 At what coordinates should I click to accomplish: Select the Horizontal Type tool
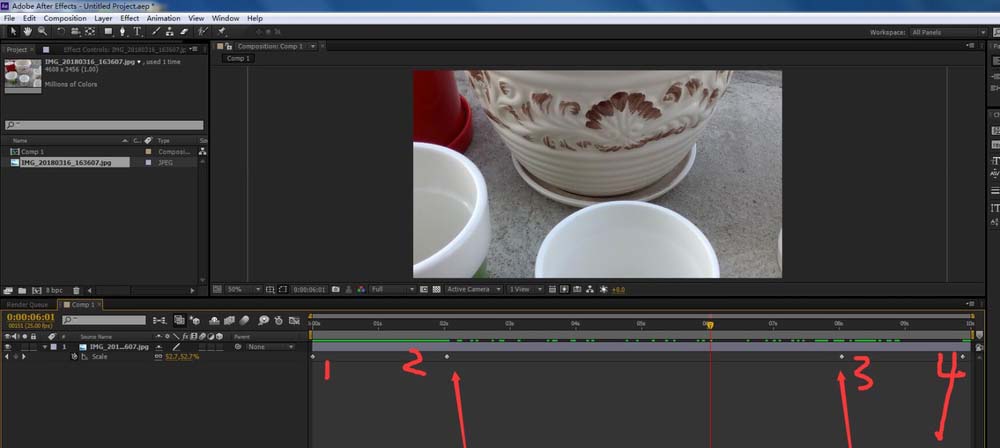click(137, 31)
